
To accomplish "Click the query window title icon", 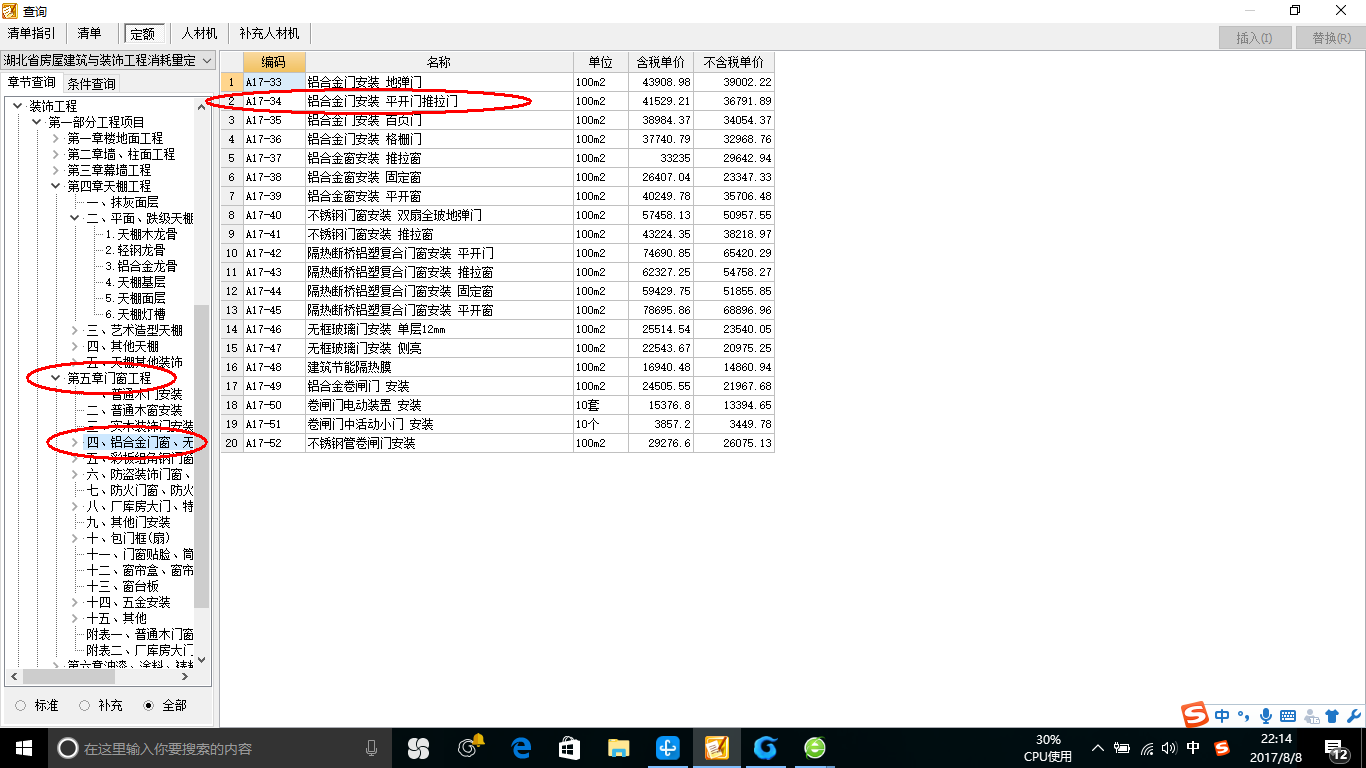I will 11,11.
